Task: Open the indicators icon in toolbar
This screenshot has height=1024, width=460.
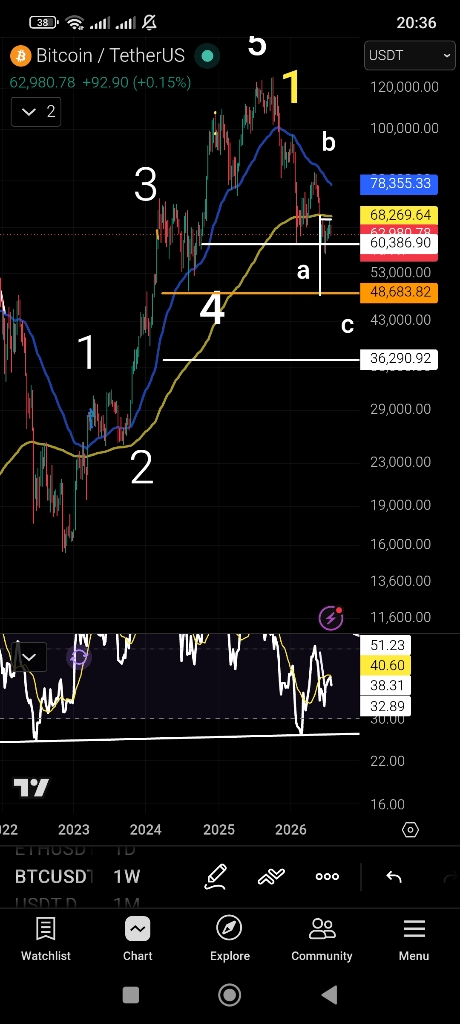Action: point(271,876)
